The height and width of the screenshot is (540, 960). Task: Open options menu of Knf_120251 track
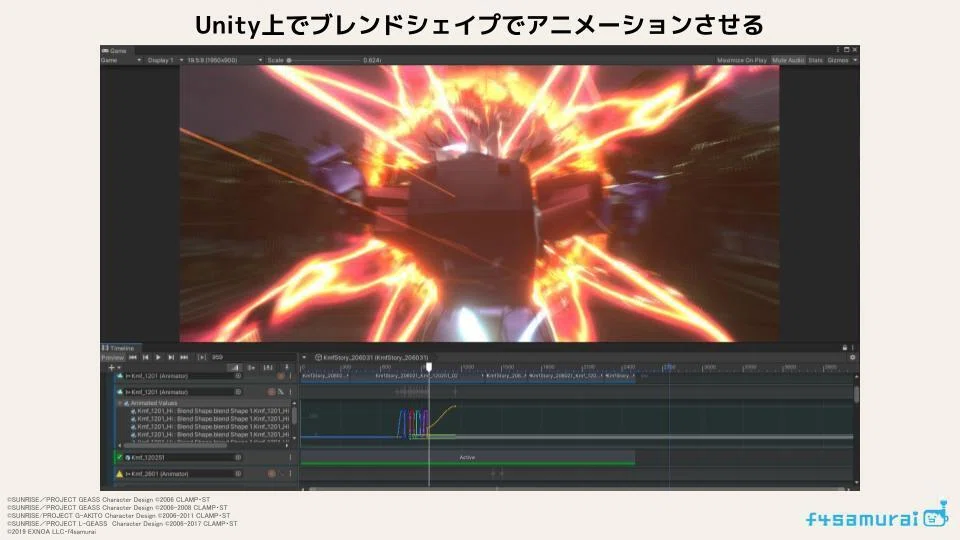tap(290, 457)
